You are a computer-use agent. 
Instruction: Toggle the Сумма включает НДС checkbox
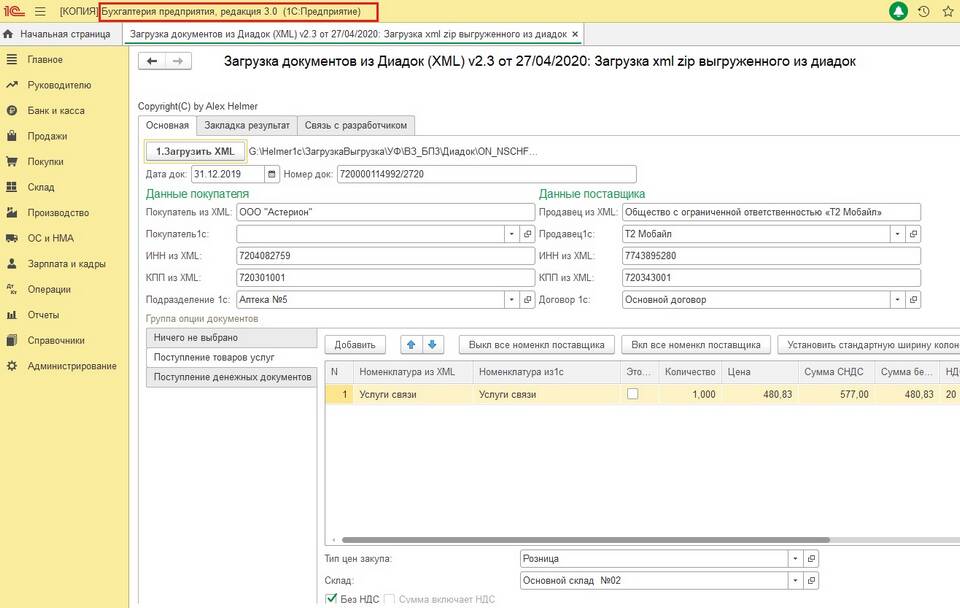[x=389, y=599]
